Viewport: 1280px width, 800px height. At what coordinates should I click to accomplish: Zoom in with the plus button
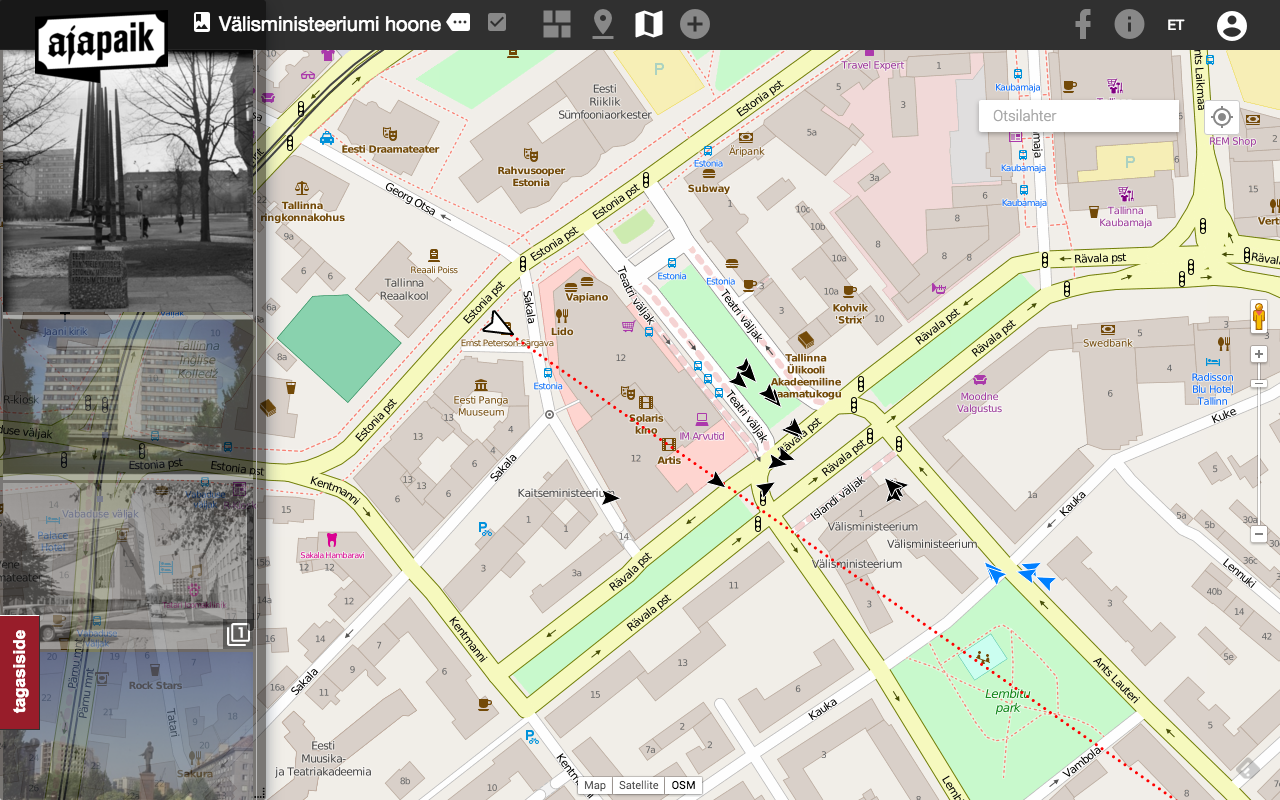(x=1259, y=354)
